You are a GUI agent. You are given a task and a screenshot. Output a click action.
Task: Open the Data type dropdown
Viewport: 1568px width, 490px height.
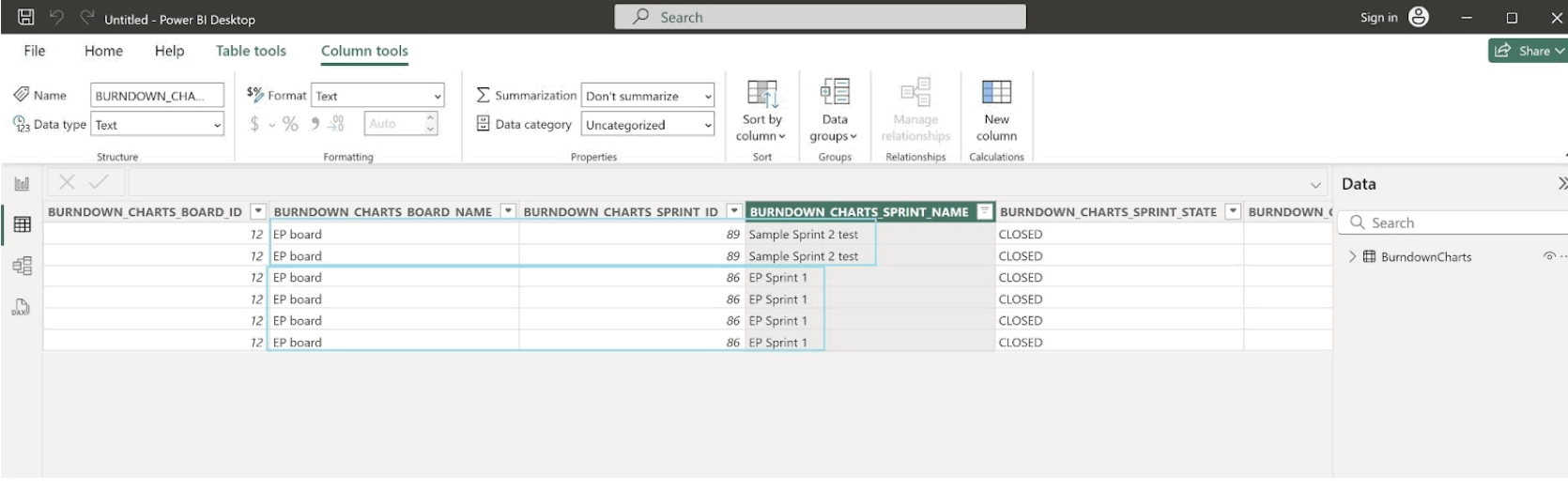158,125
